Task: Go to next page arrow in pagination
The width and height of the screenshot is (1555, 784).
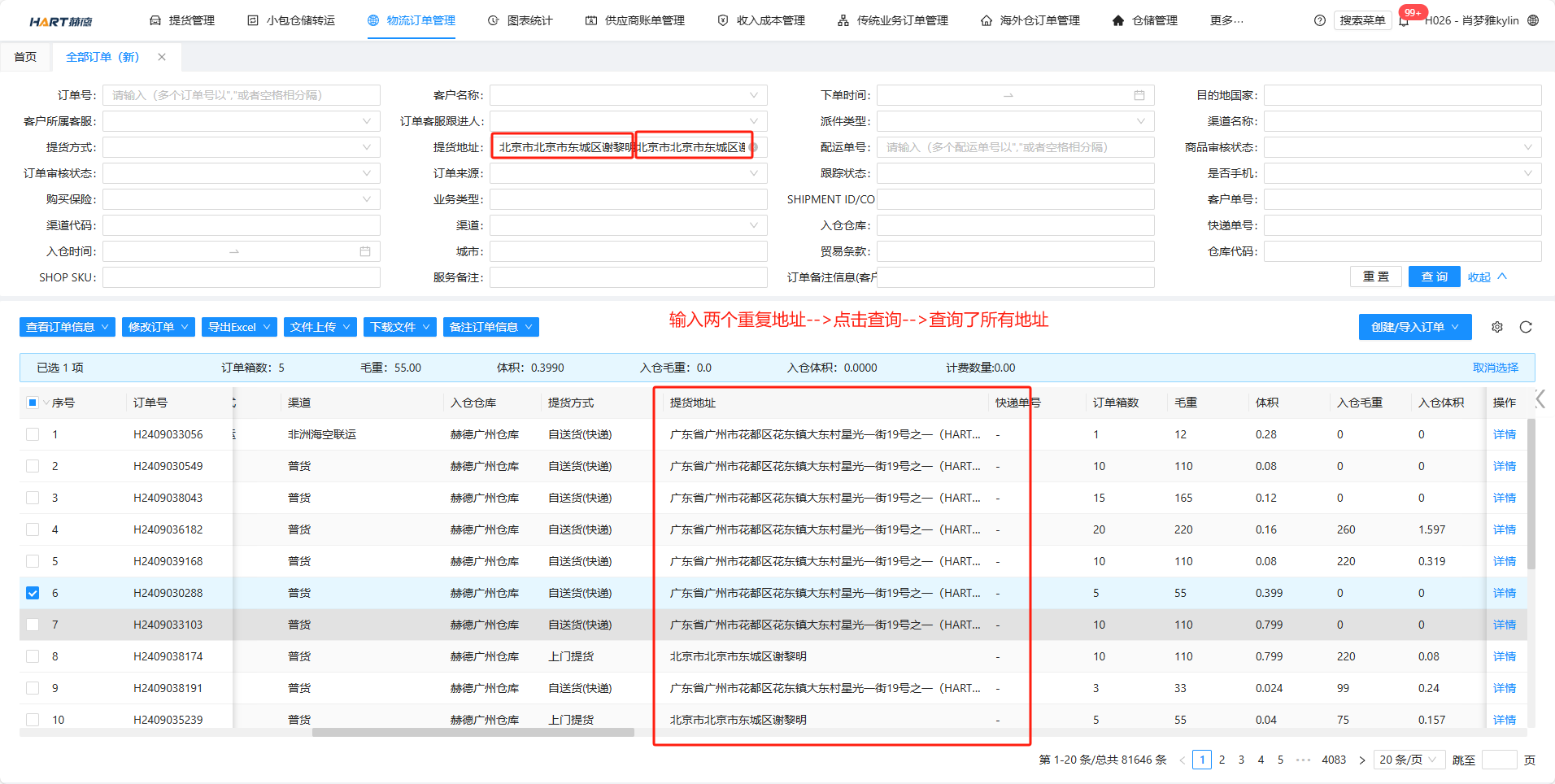Action: click(x=1361, y=760)
